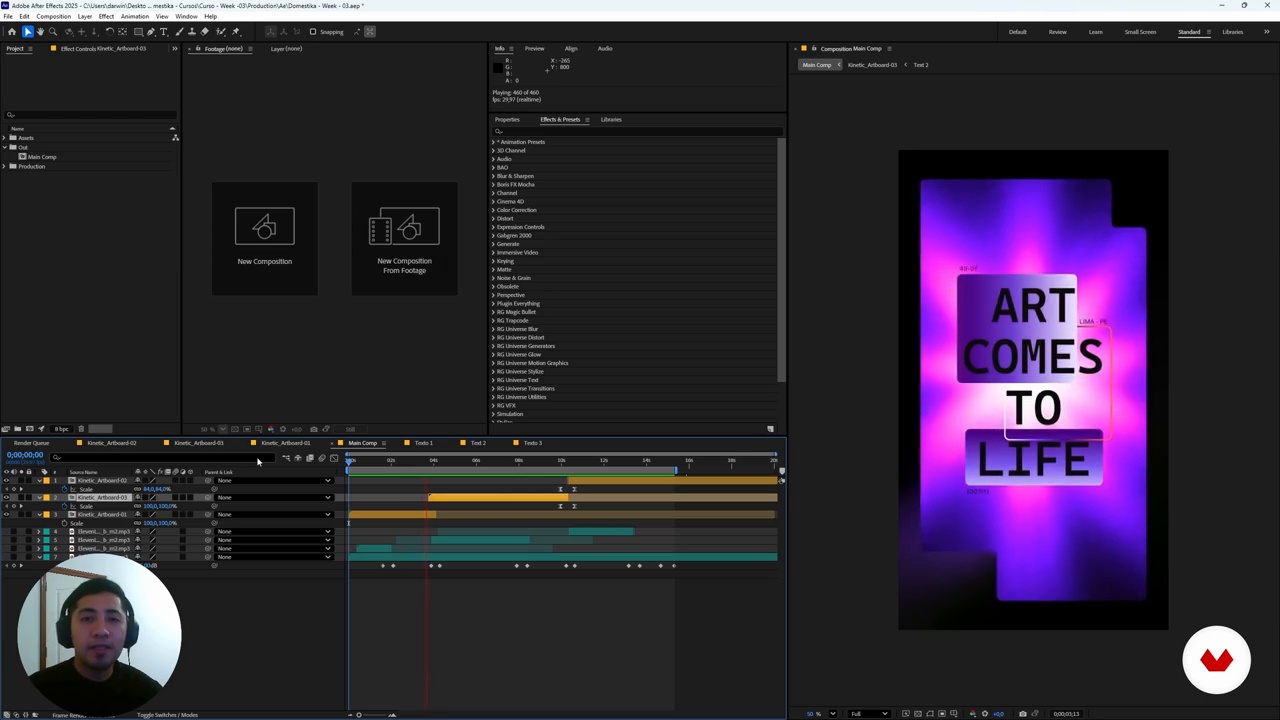1280x720 pixels.
Task: Select the Eraser tool
Action: (205, 32)
